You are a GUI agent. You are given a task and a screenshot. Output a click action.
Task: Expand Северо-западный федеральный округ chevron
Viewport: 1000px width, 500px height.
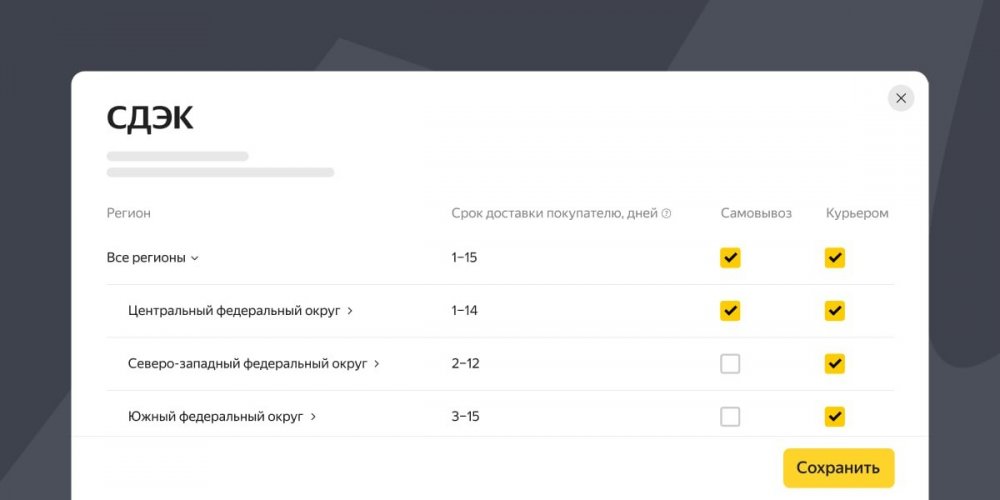(377, 364)
